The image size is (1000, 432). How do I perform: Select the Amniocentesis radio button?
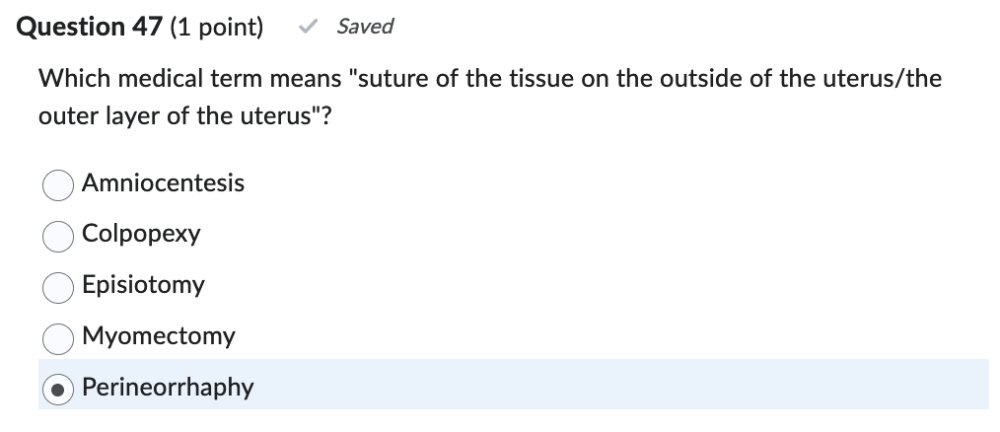[x=58, y=184]
